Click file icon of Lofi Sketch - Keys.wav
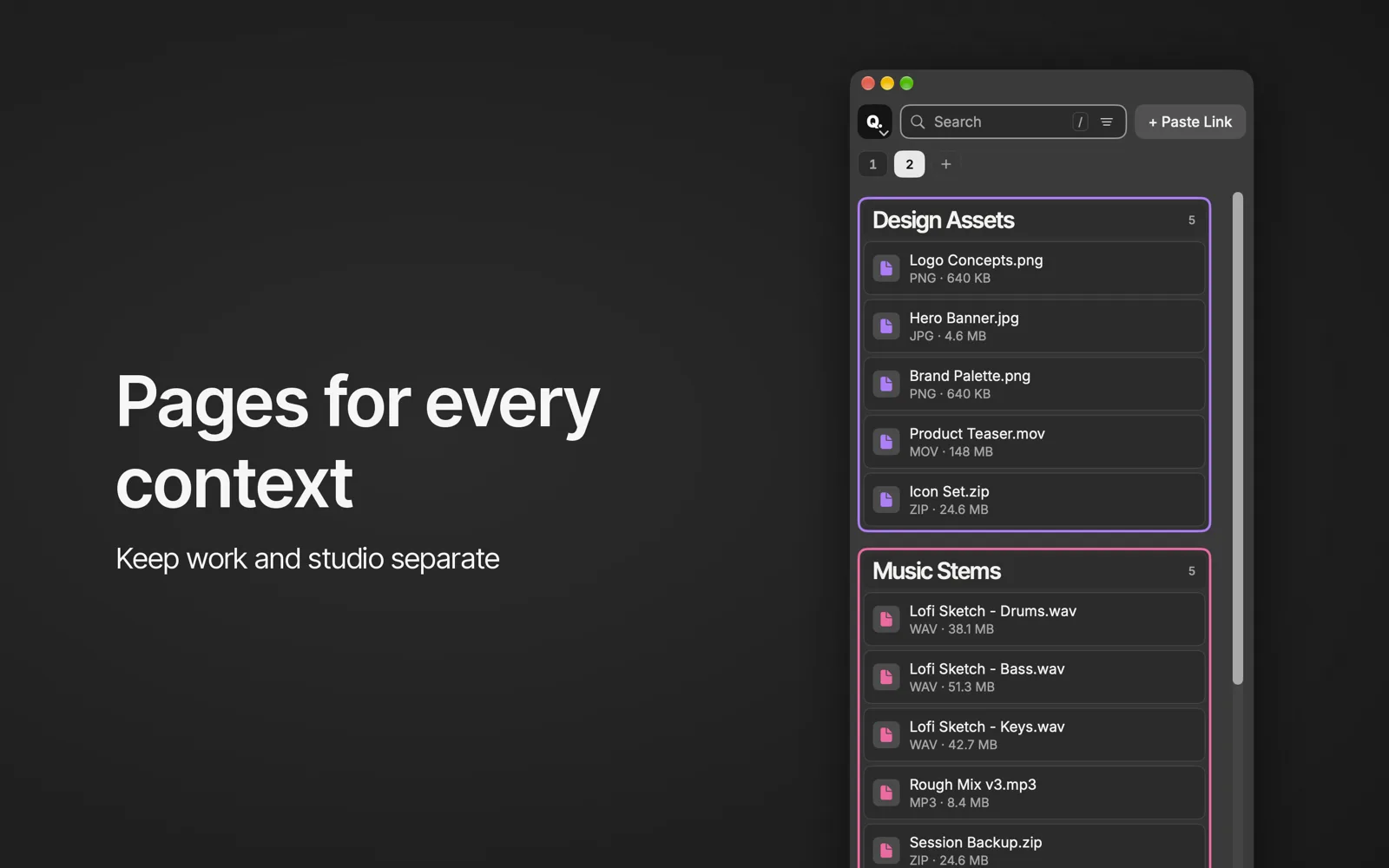This screenshot has height=868, width=1389. [885, 735]
